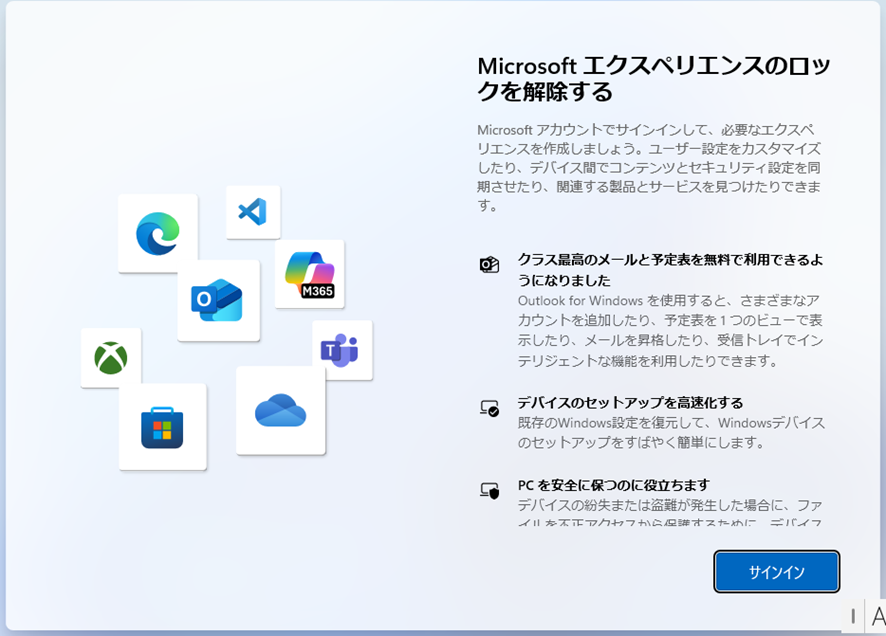The image size is (886, 636).
Task: Click text デバイスの紛失または盗難が発生した場合に
Action: pyautogui.click(x=670, y=511)
